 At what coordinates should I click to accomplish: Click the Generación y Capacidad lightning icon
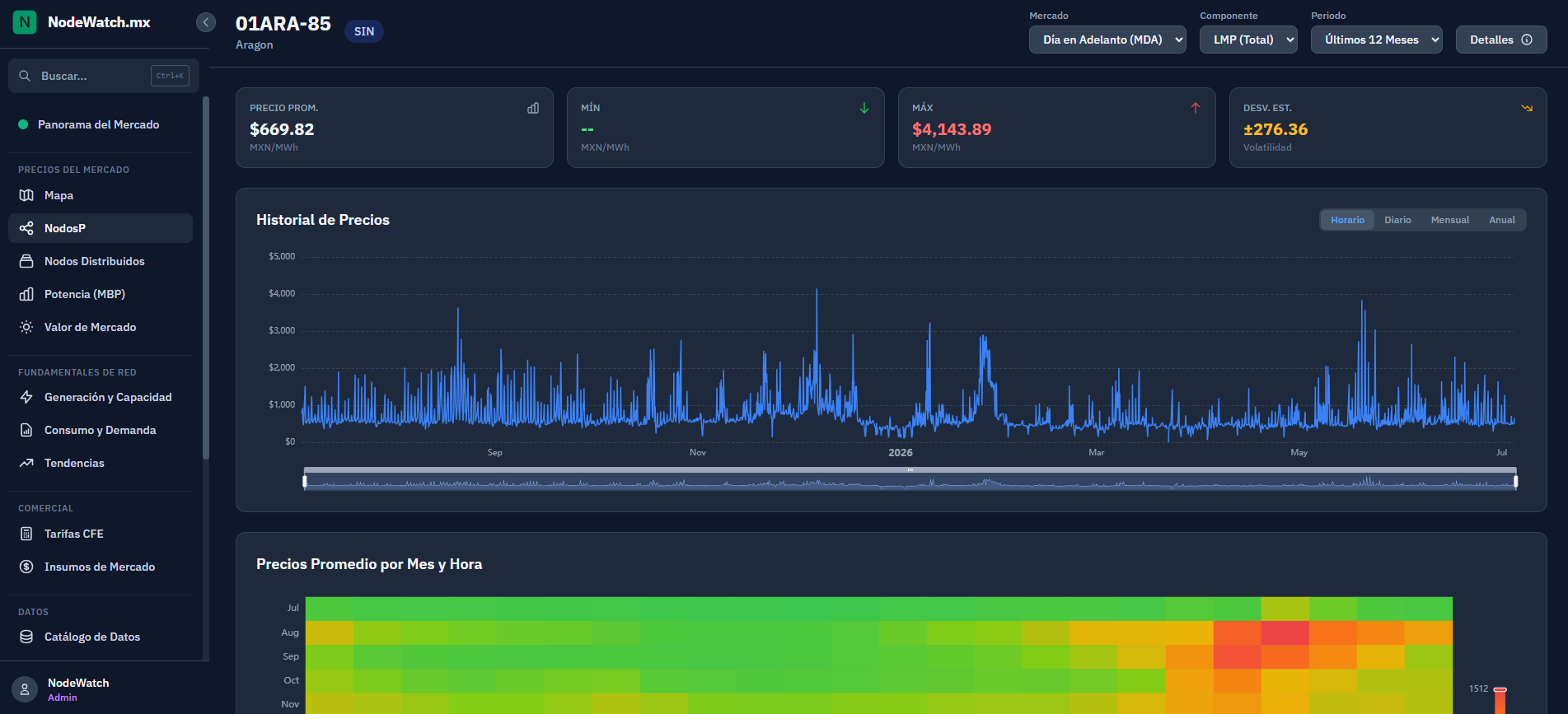[26, 397]
